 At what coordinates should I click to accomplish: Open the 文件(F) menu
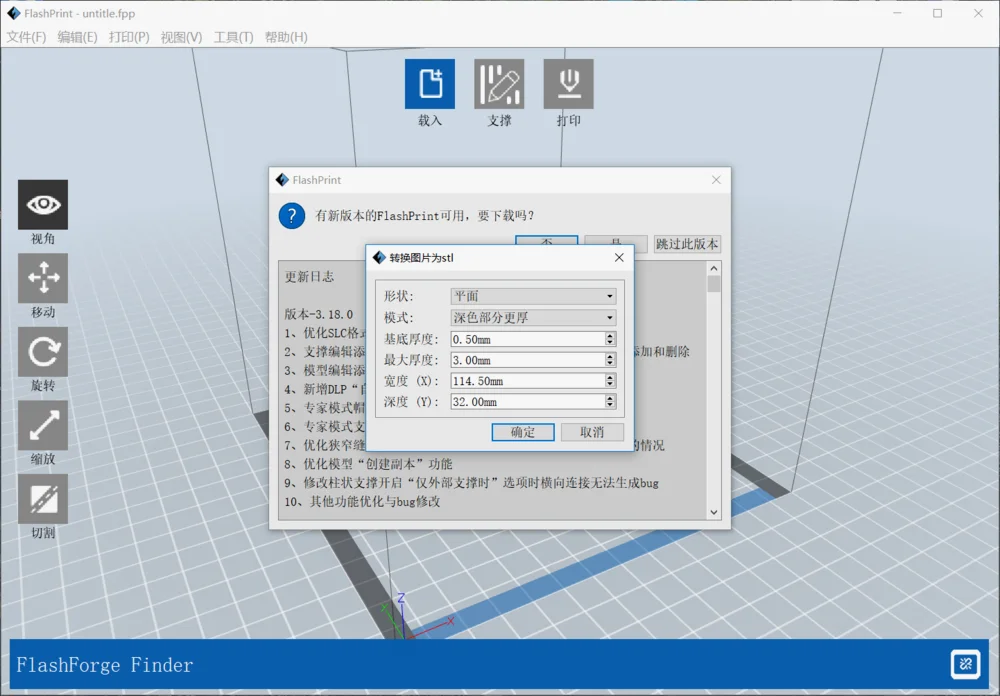point(26,37)
